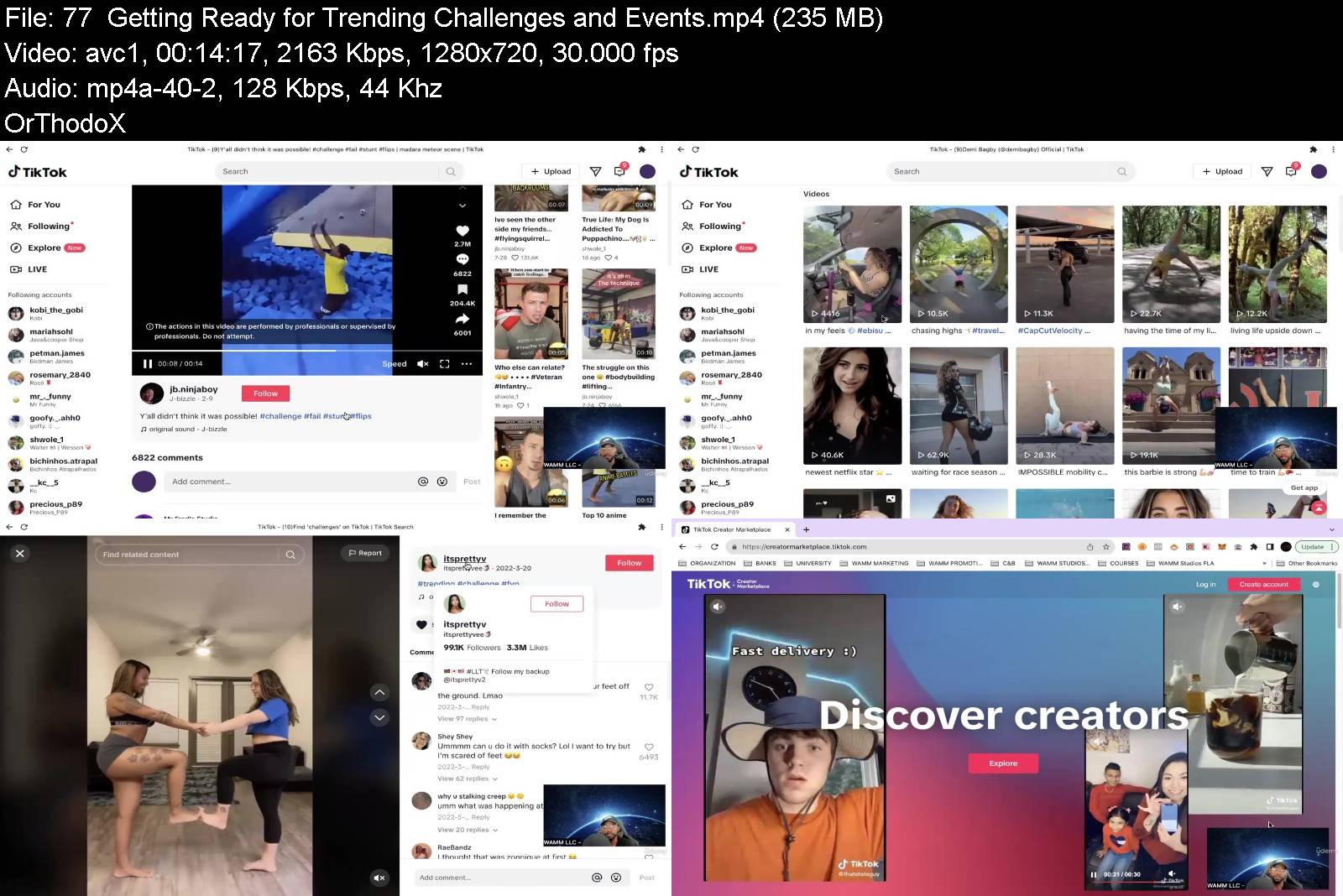Unmute the jb.ninjaboy video player
The height and width of the screenshot is (896, 1343).
[x=423, y=363]
